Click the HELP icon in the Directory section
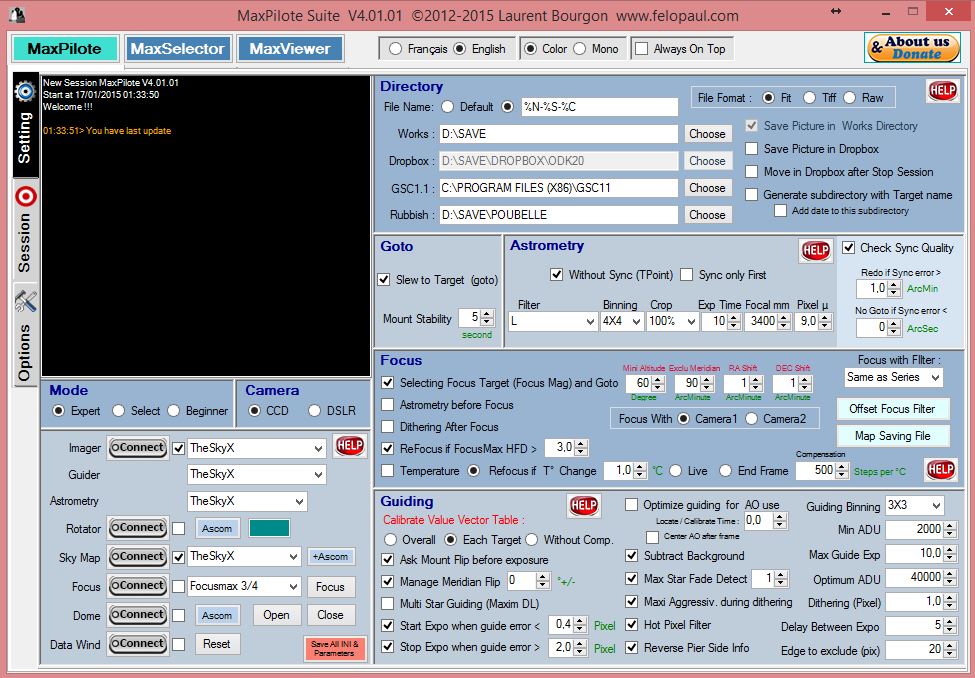This screenshot has height=678, width=975. coord(941,91)
